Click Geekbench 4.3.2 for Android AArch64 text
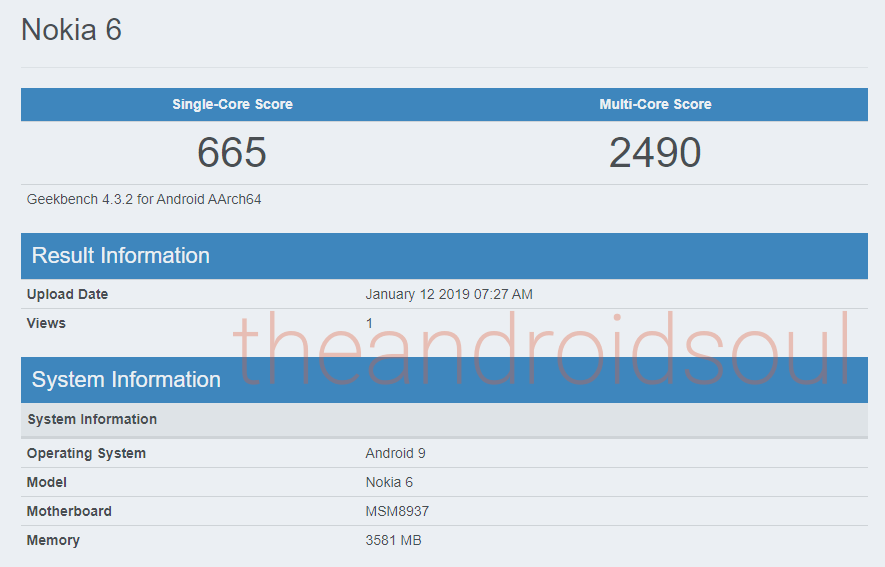This screenshot has height=567, width=885. coord(144,199)
